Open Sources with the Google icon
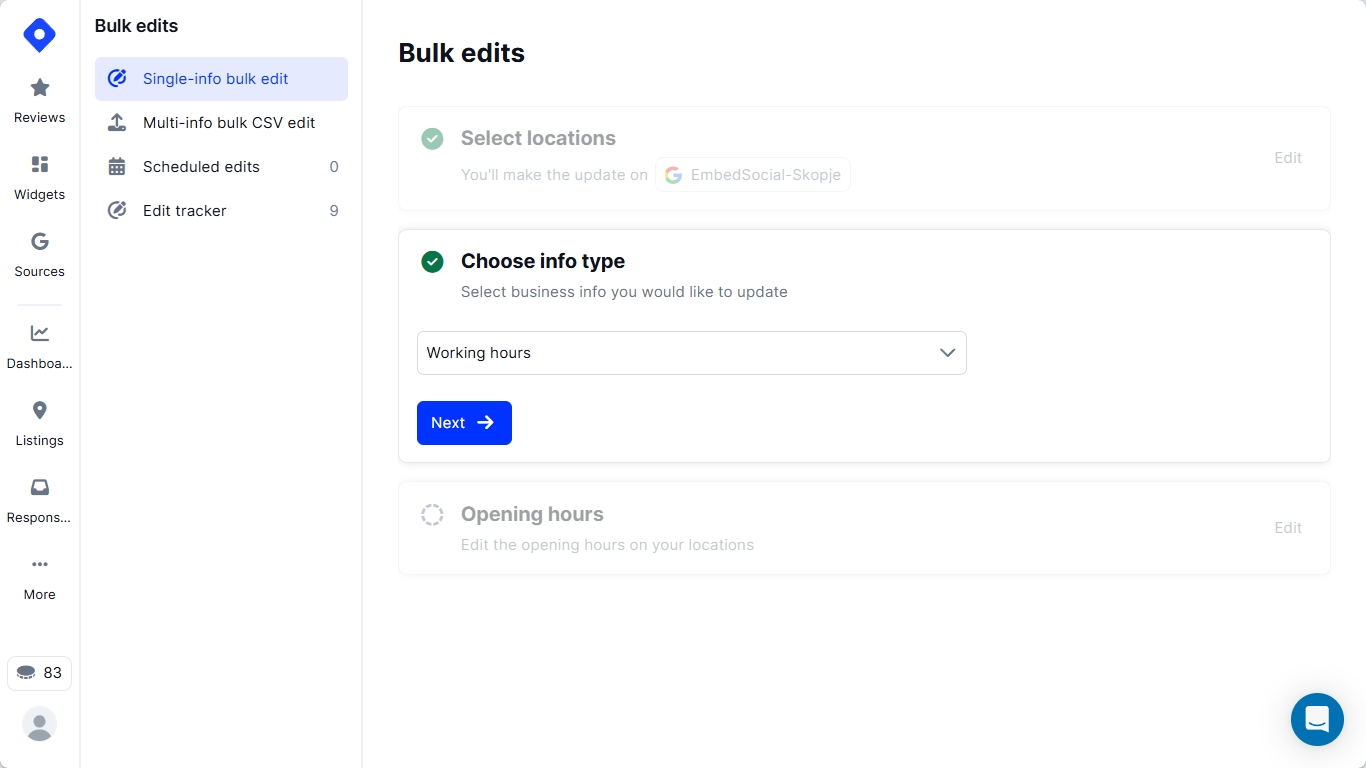The image size is (1366, 768). [x=40, y=242]
